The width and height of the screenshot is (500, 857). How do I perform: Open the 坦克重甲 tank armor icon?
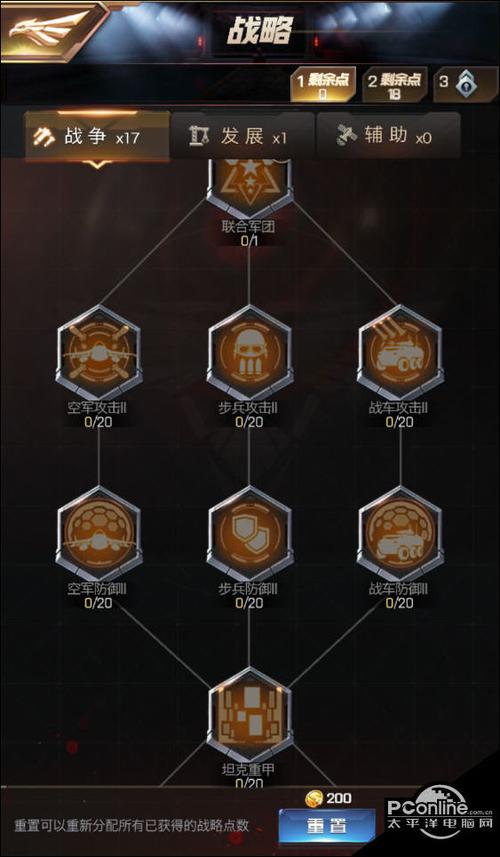point(250,714)
